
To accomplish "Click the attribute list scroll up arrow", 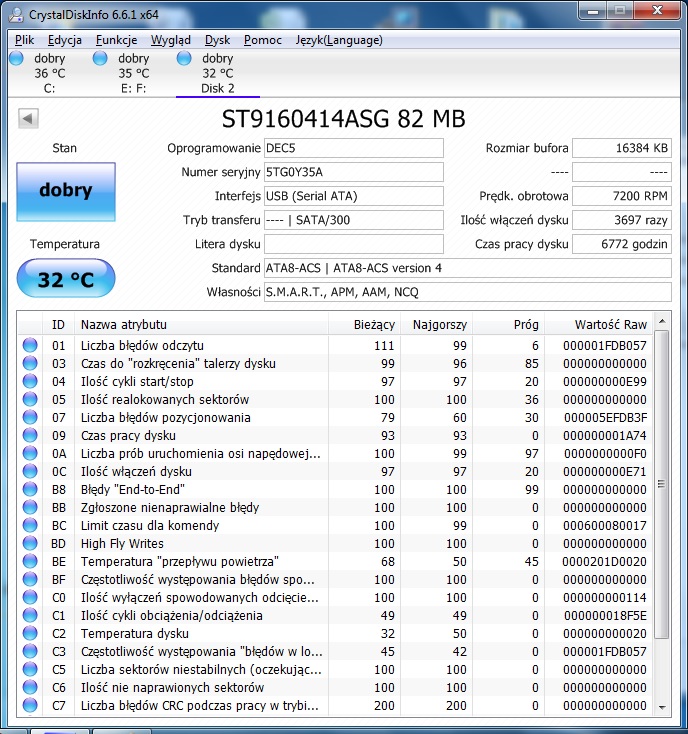I will 662,322.
